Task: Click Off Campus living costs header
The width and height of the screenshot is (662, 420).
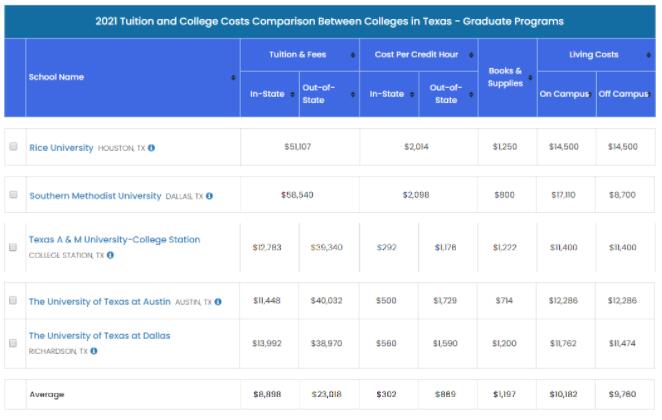Action: click(625, 94)
